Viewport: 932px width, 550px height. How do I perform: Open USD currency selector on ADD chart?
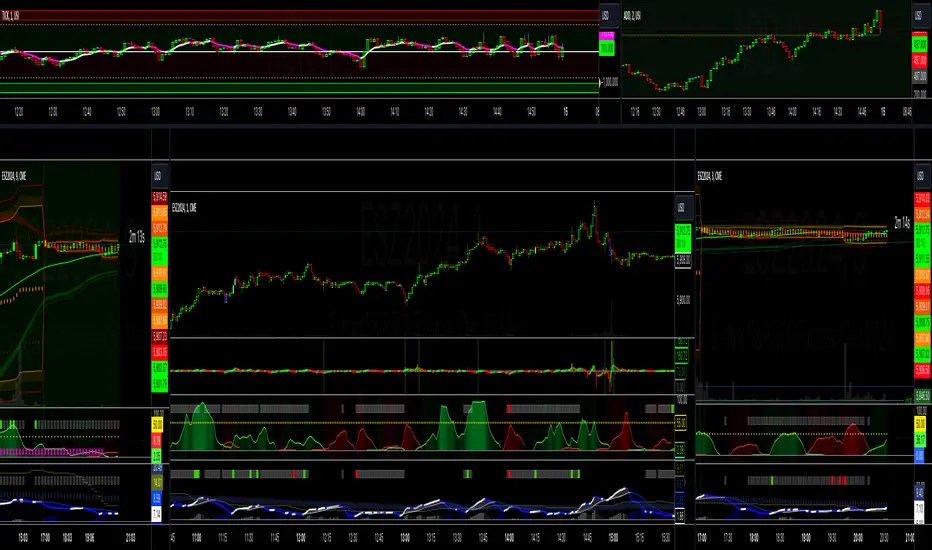click(x=919, y=15)
